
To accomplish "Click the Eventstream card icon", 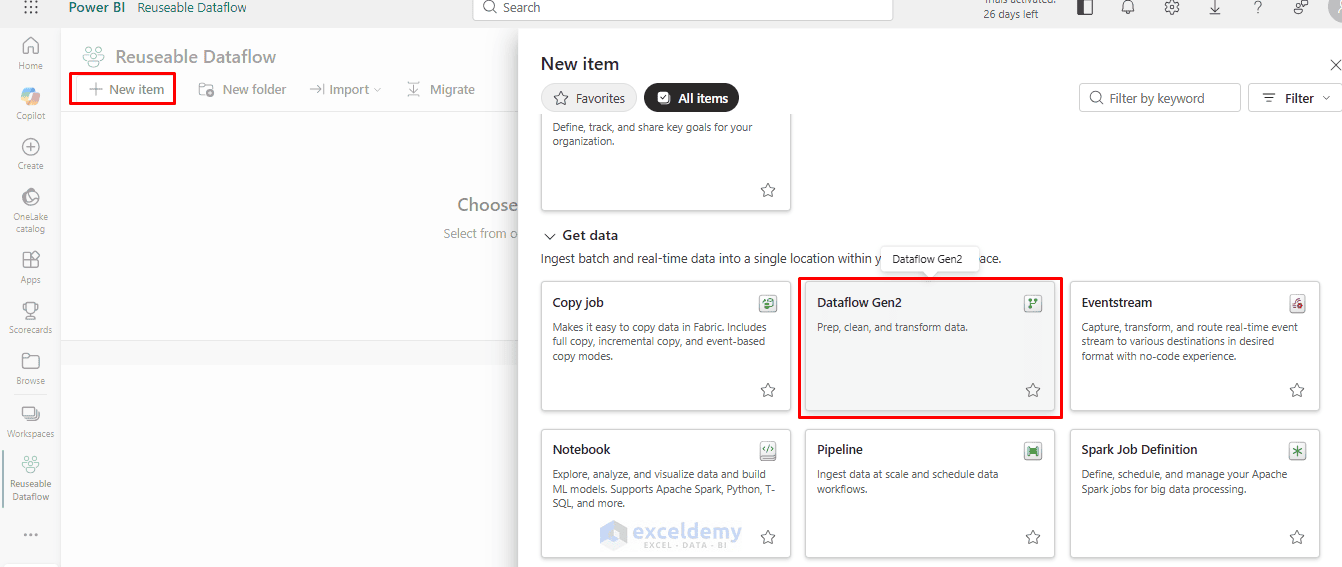I will tap(1297, 303).
